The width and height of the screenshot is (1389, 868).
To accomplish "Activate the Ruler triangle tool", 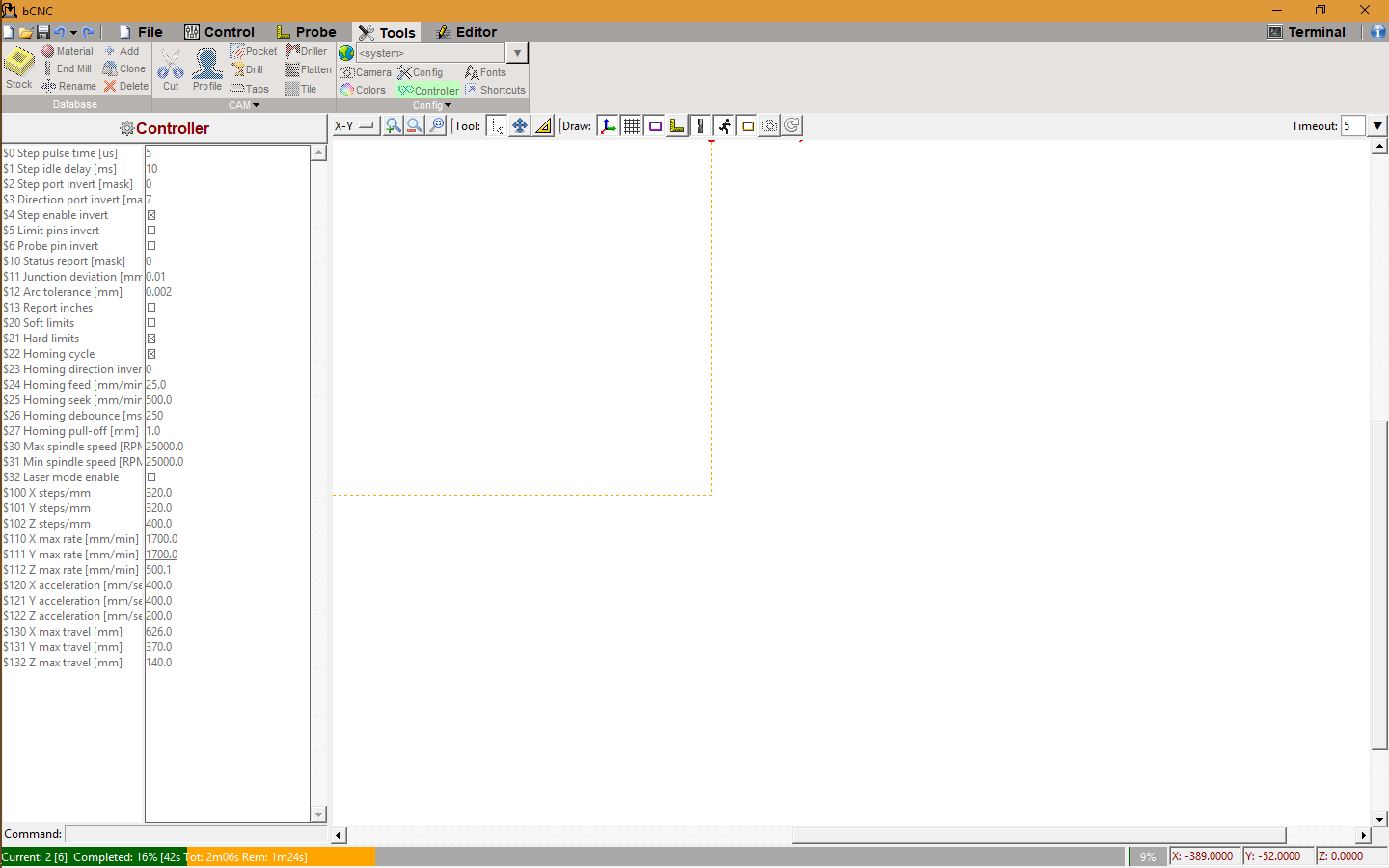I will click(544, 125).
